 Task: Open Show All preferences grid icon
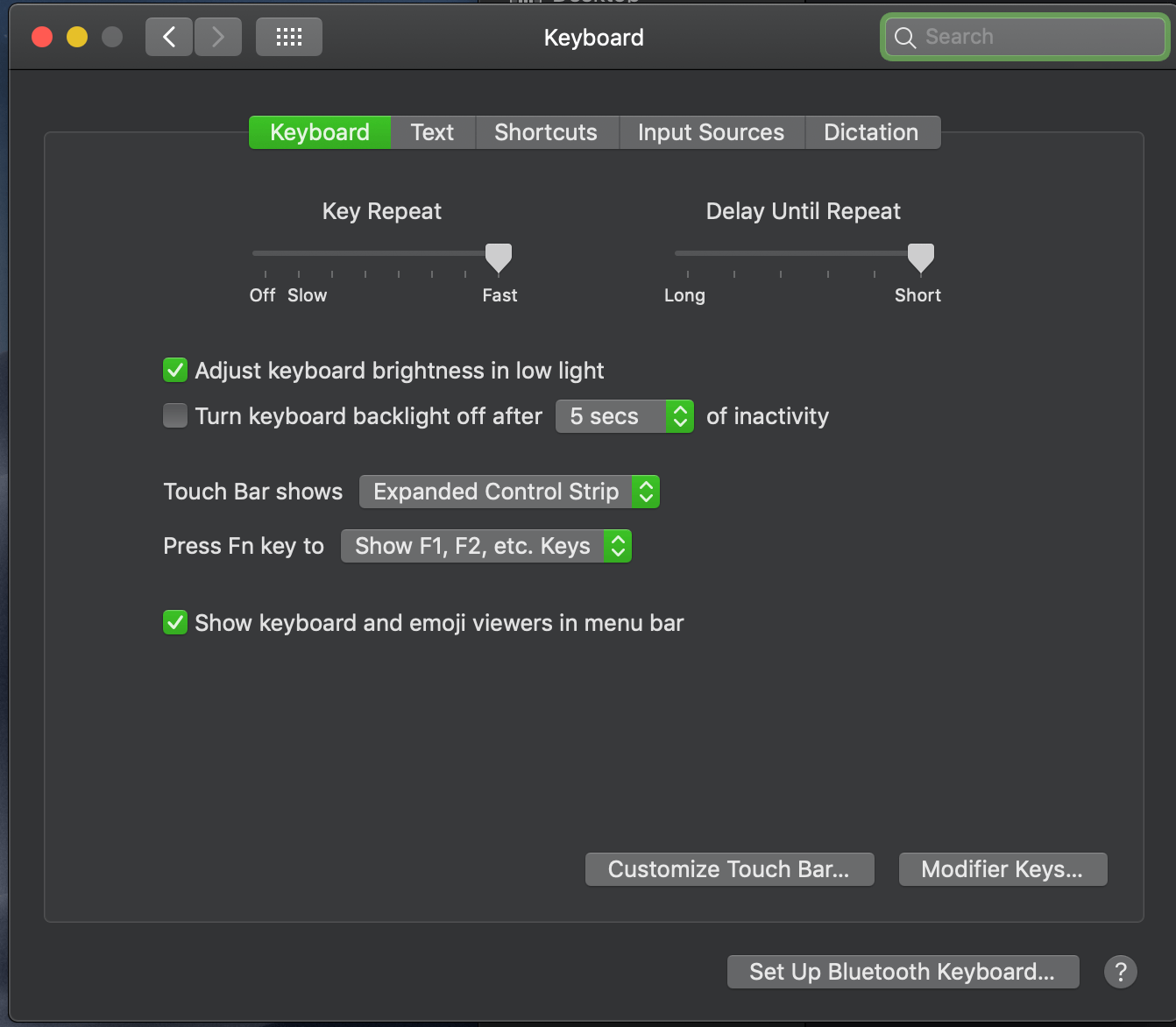pos(288,37)
